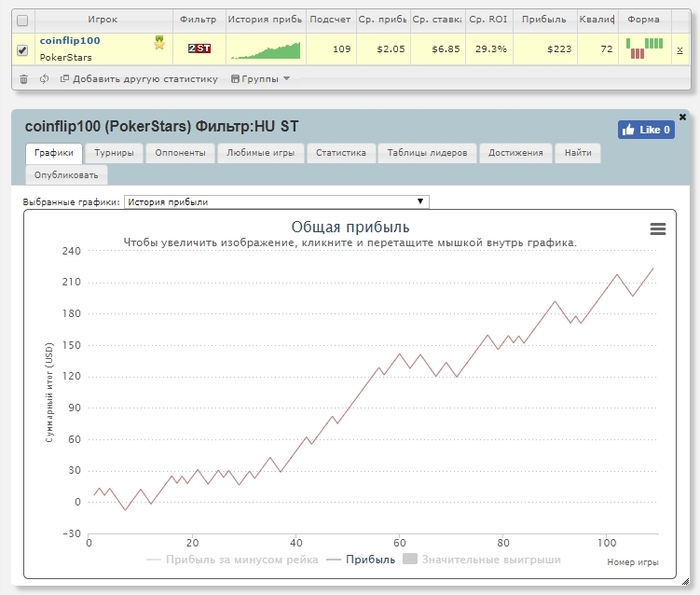Click the refresh icon below the table

(x=44, y=79)
